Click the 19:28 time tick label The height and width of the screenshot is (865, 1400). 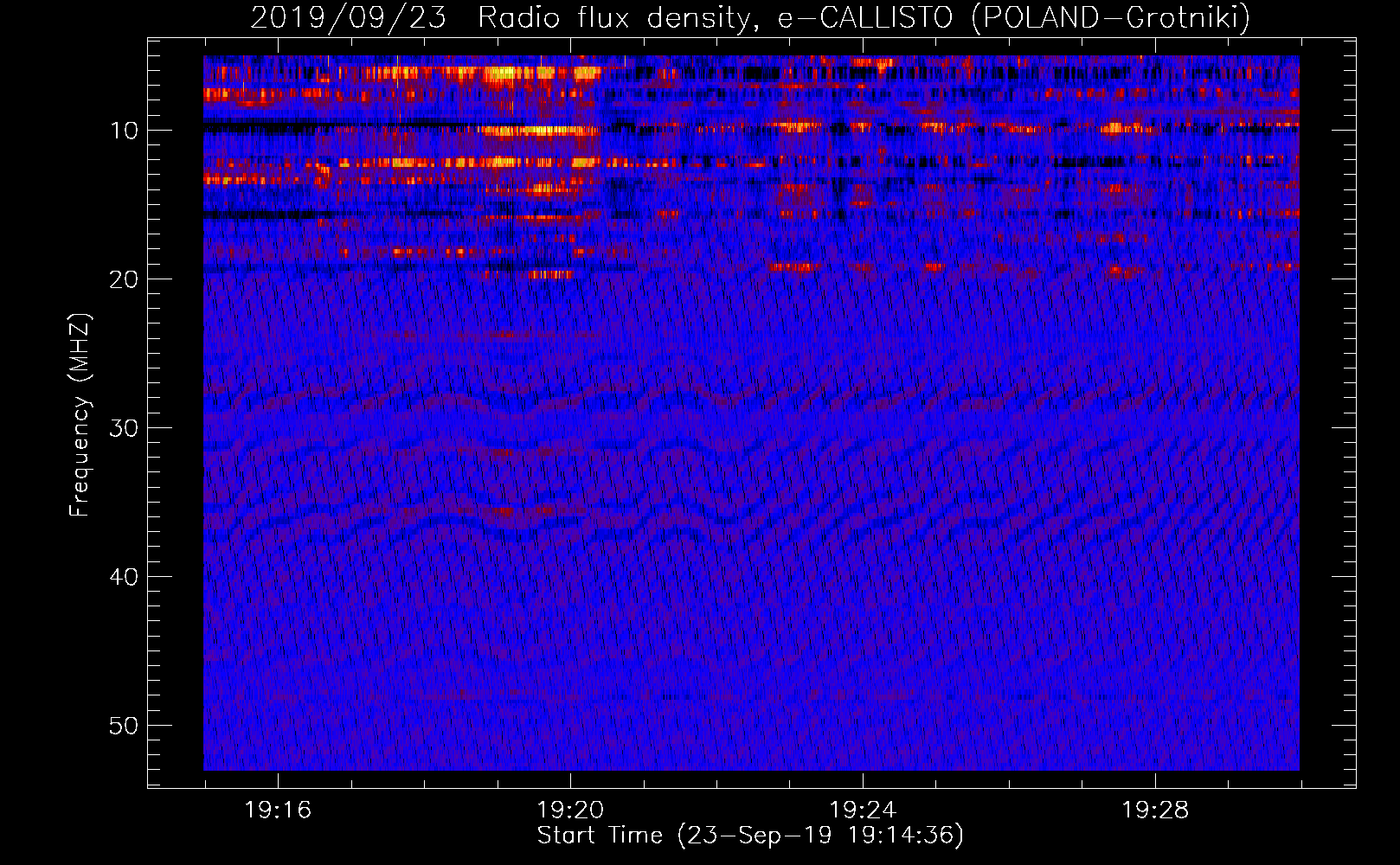[1155, 811]
